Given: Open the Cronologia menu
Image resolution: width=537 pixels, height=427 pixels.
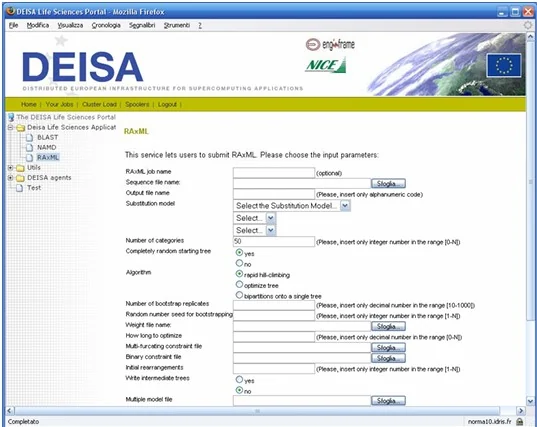Looking at the screenshot, I should (106, 25).
